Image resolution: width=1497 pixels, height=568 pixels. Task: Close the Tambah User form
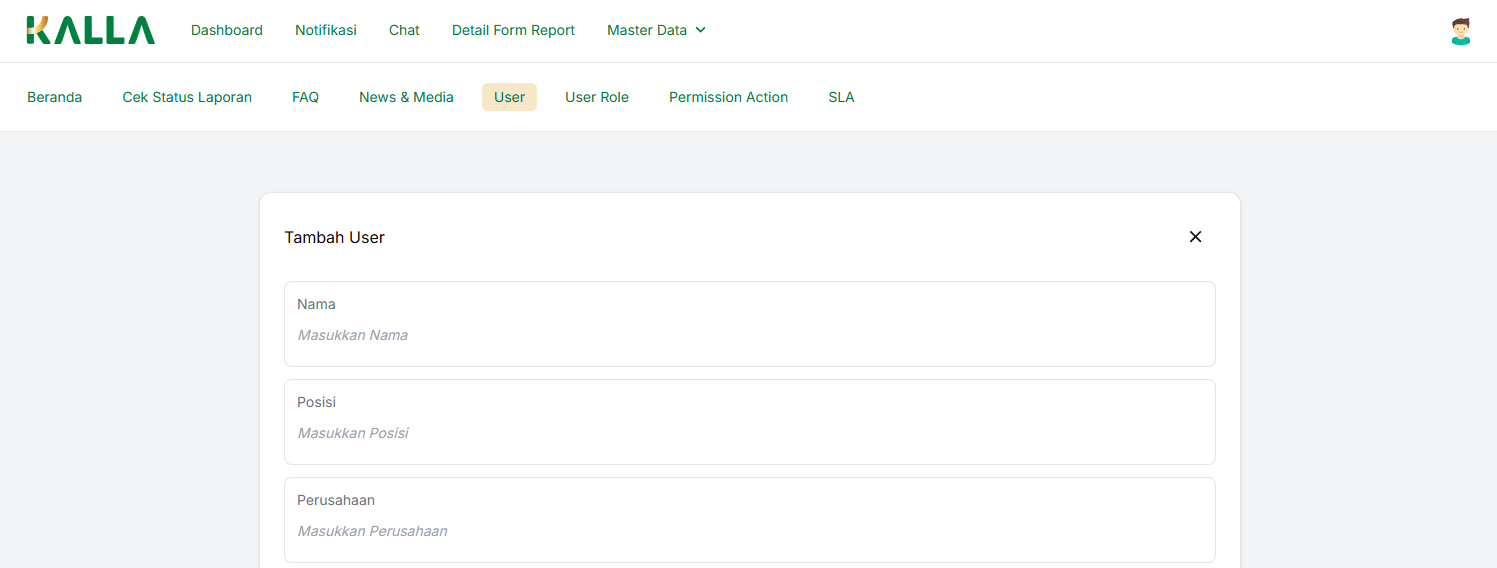pos(1195,237)
